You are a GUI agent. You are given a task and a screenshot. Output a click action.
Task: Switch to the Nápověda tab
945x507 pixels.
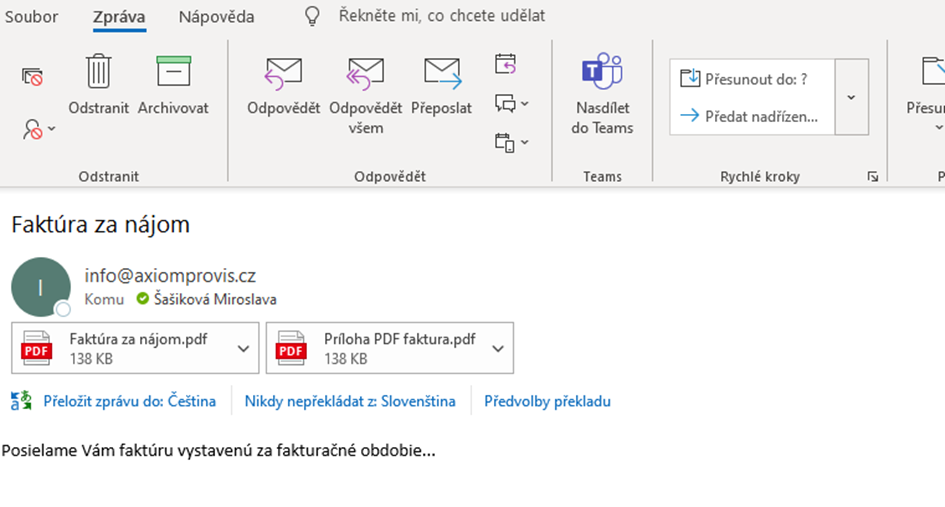pos(216,17)
